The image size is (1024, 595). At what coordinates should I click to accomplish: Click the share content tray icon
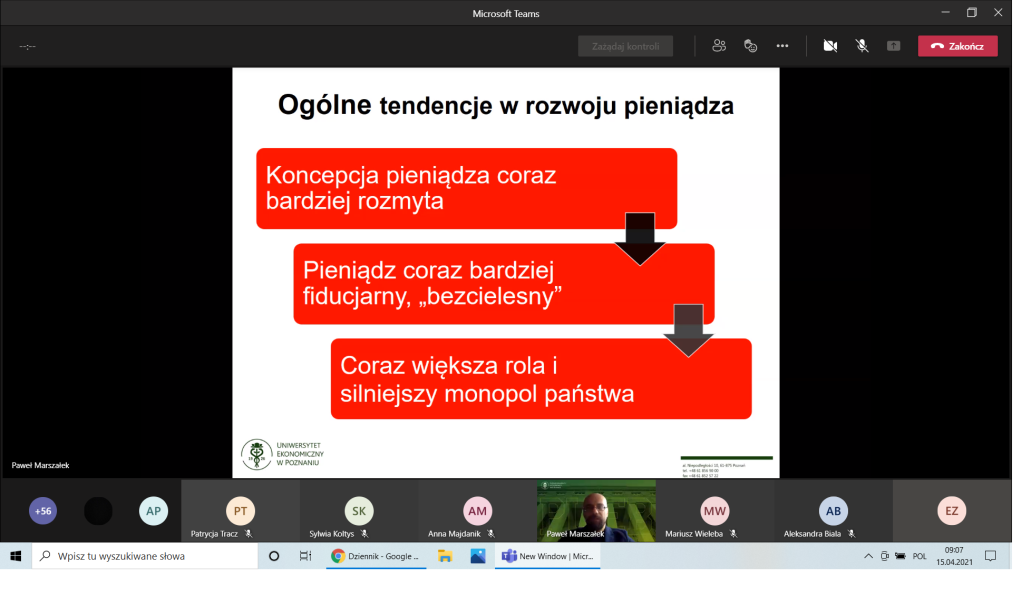pos(893,46)
